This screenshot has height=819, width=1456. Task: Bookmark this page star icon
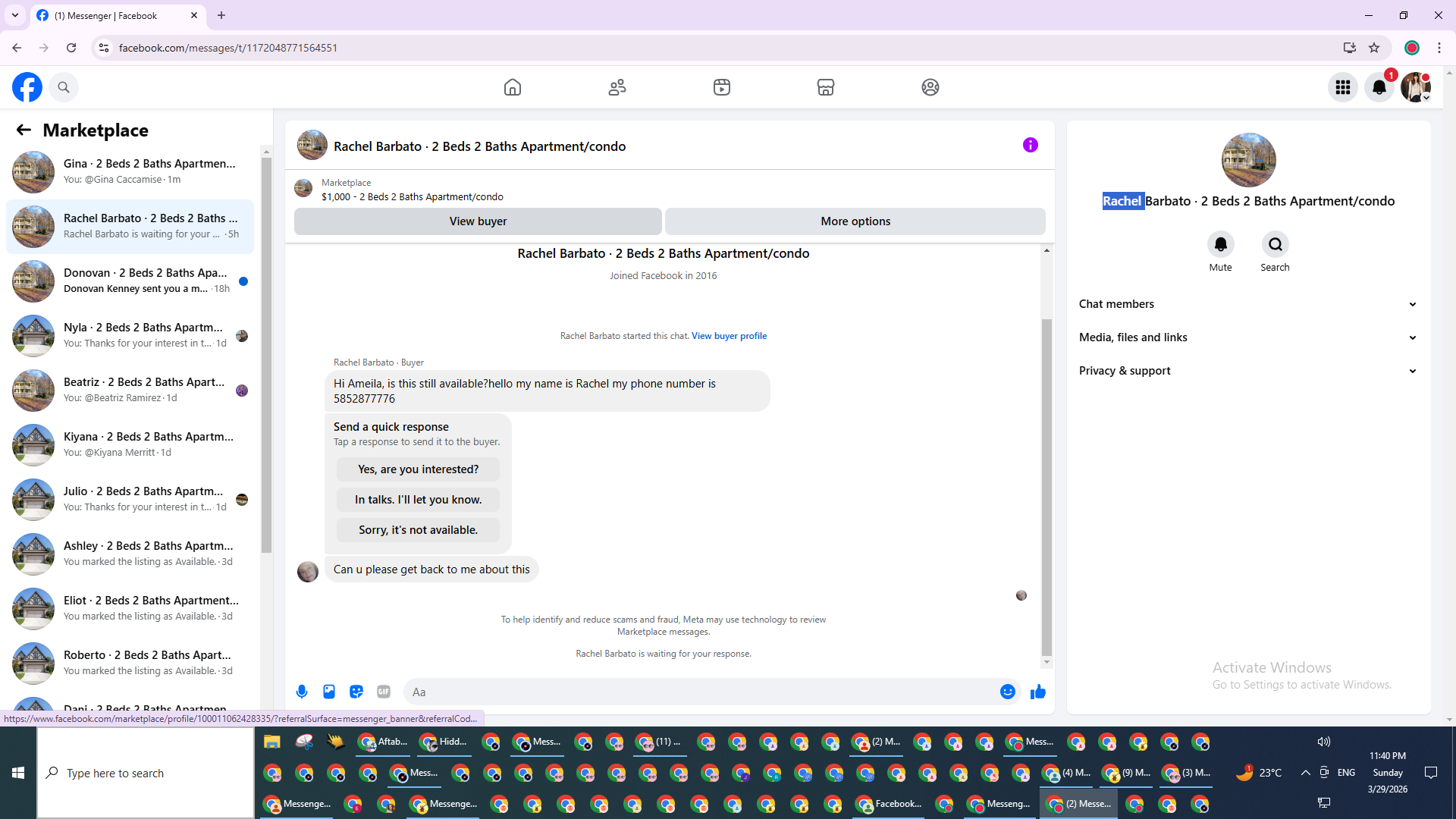coord(1374,48)
